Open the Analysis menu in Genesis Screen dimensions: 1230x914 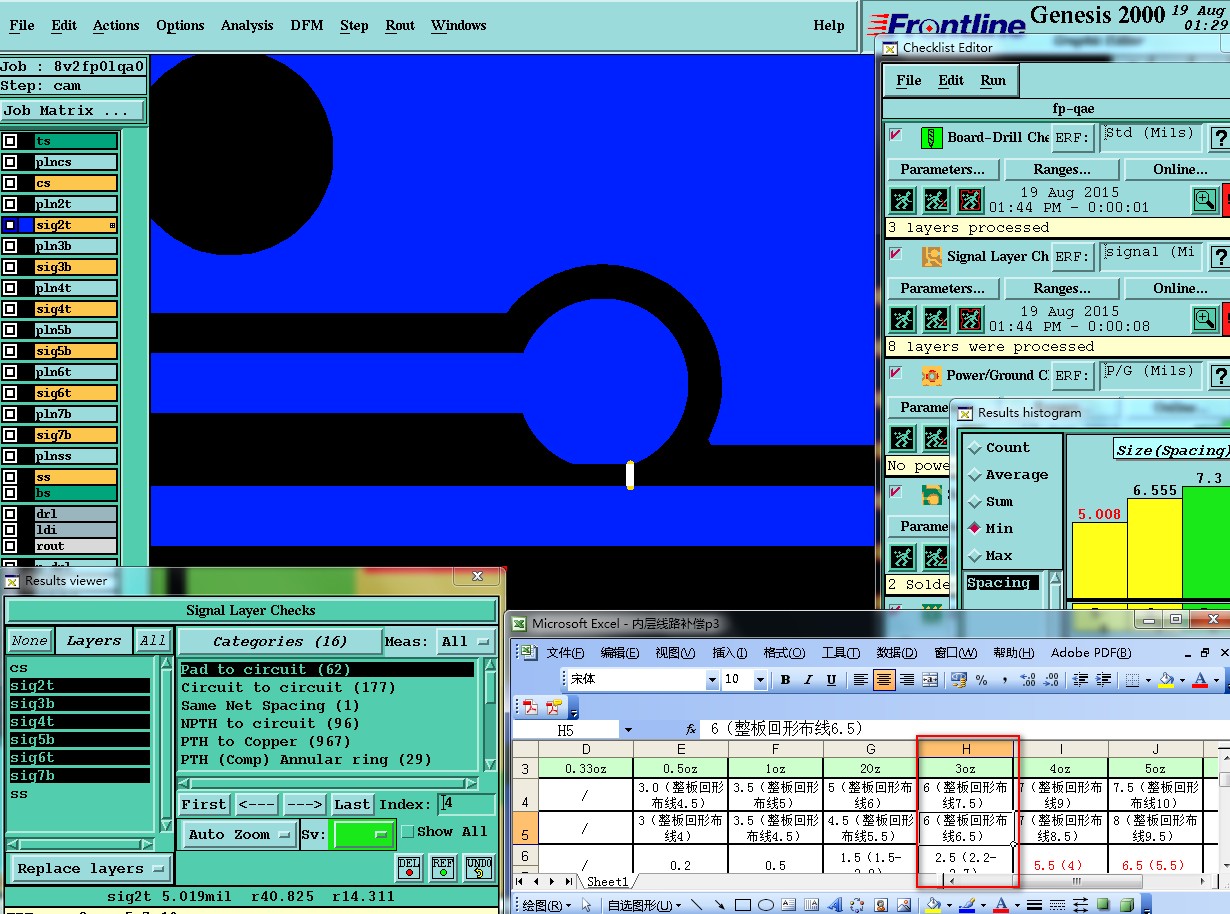coord(246,25)
